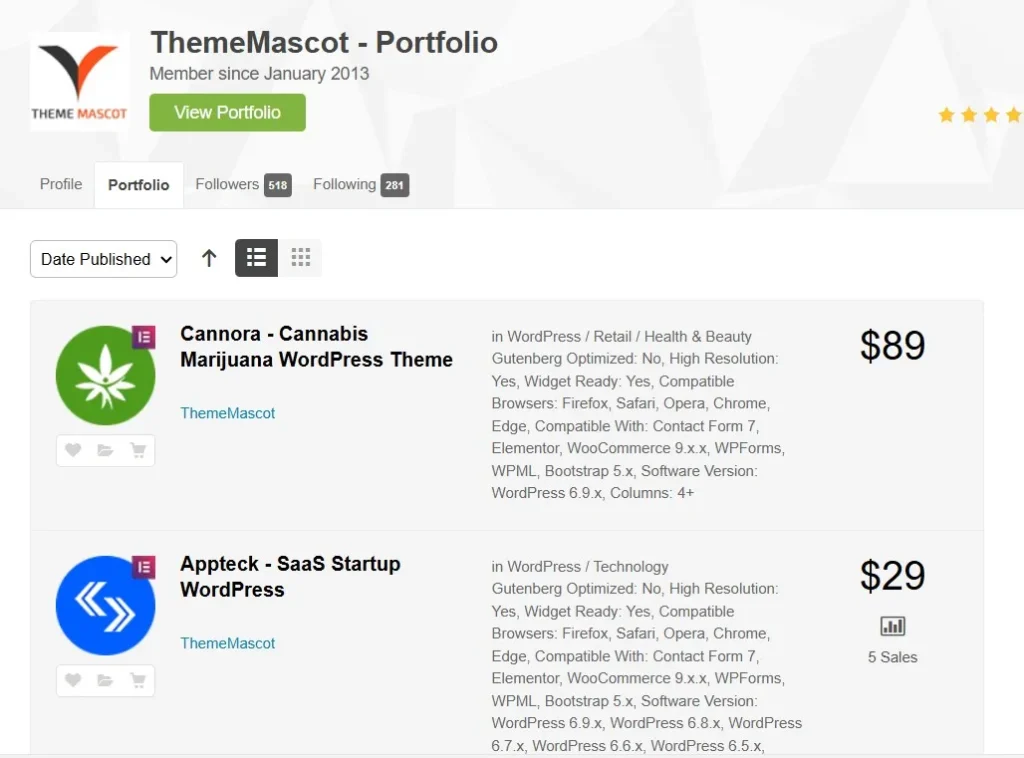Select the Portfolio tab
The width and height of the screenshot is (1024, 758).
[139, 185]
